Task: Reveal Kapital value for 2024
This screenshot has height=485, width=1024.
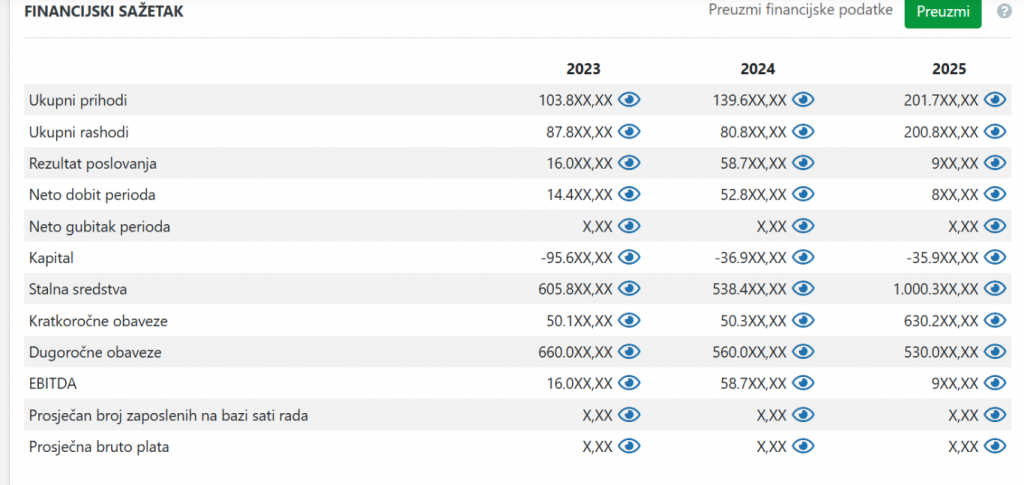Action: [803, 258]
